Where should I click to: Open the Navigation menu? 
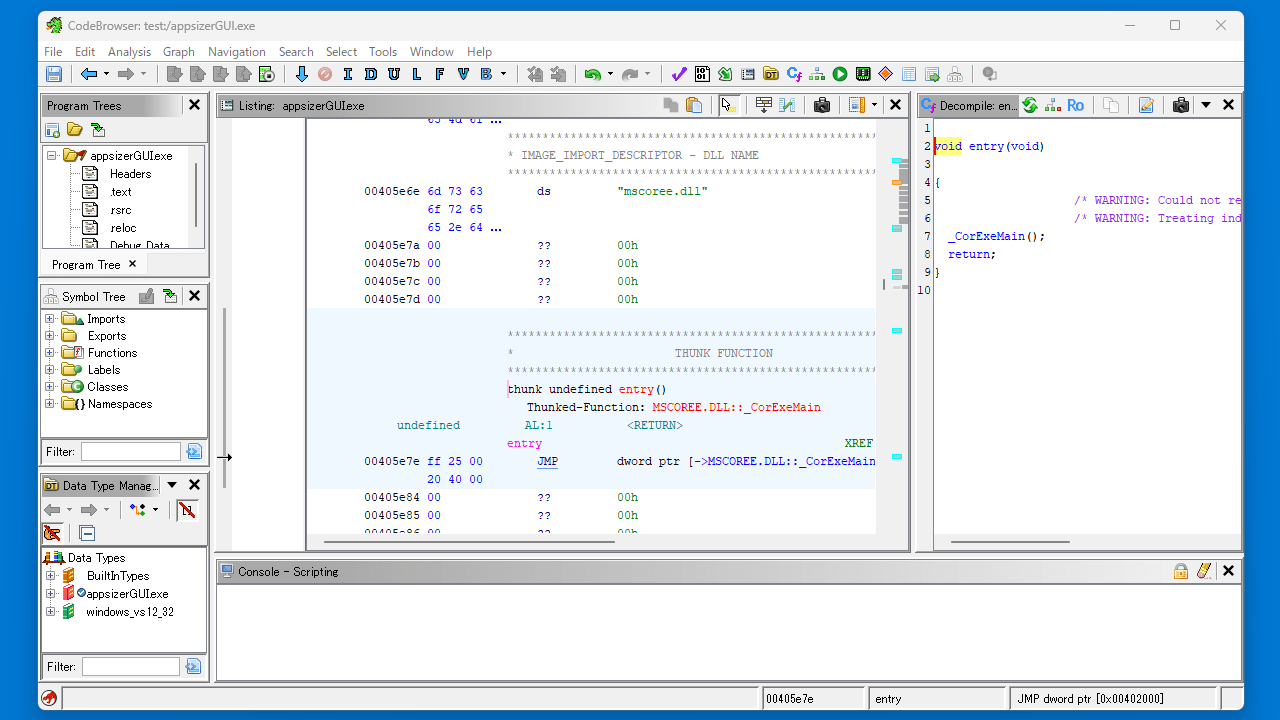pyautogui.click(x=237, y=52)
